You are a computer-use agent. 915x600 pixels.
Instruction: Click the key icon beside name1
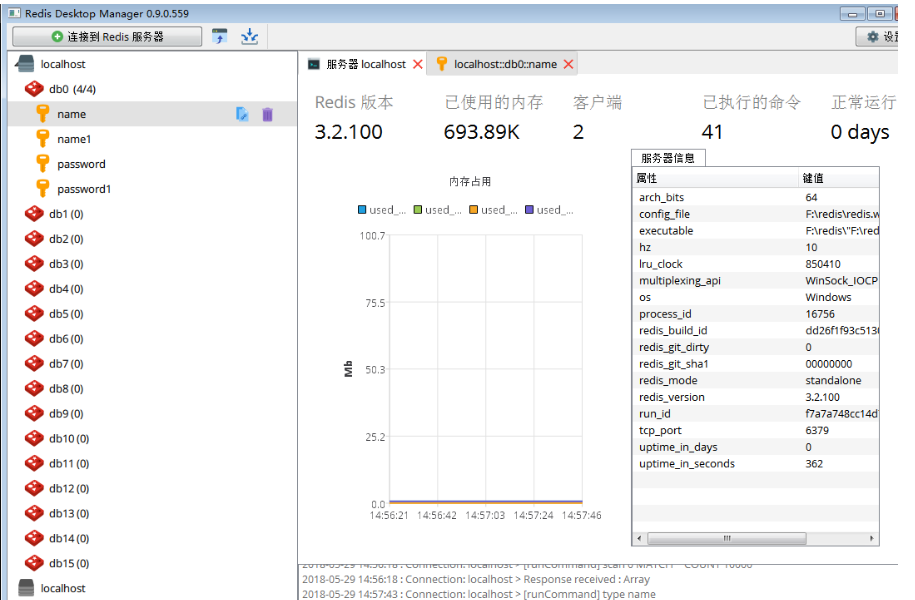click(x=43, y=139)
